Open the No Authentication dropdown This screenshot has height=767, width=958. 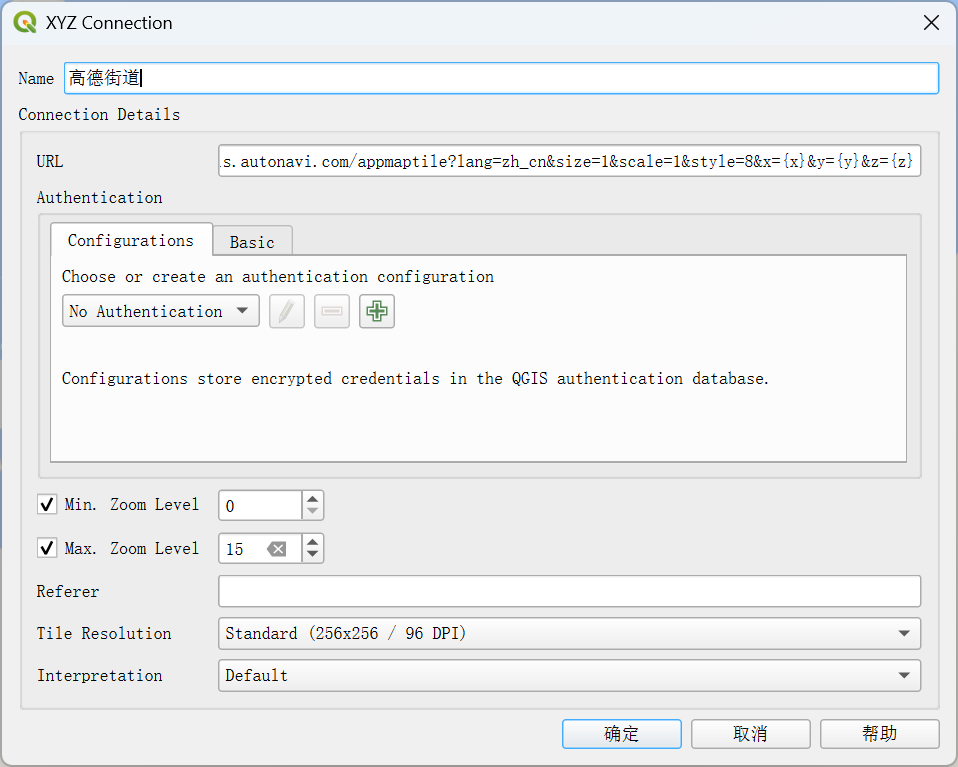click(x=160, y=312)
